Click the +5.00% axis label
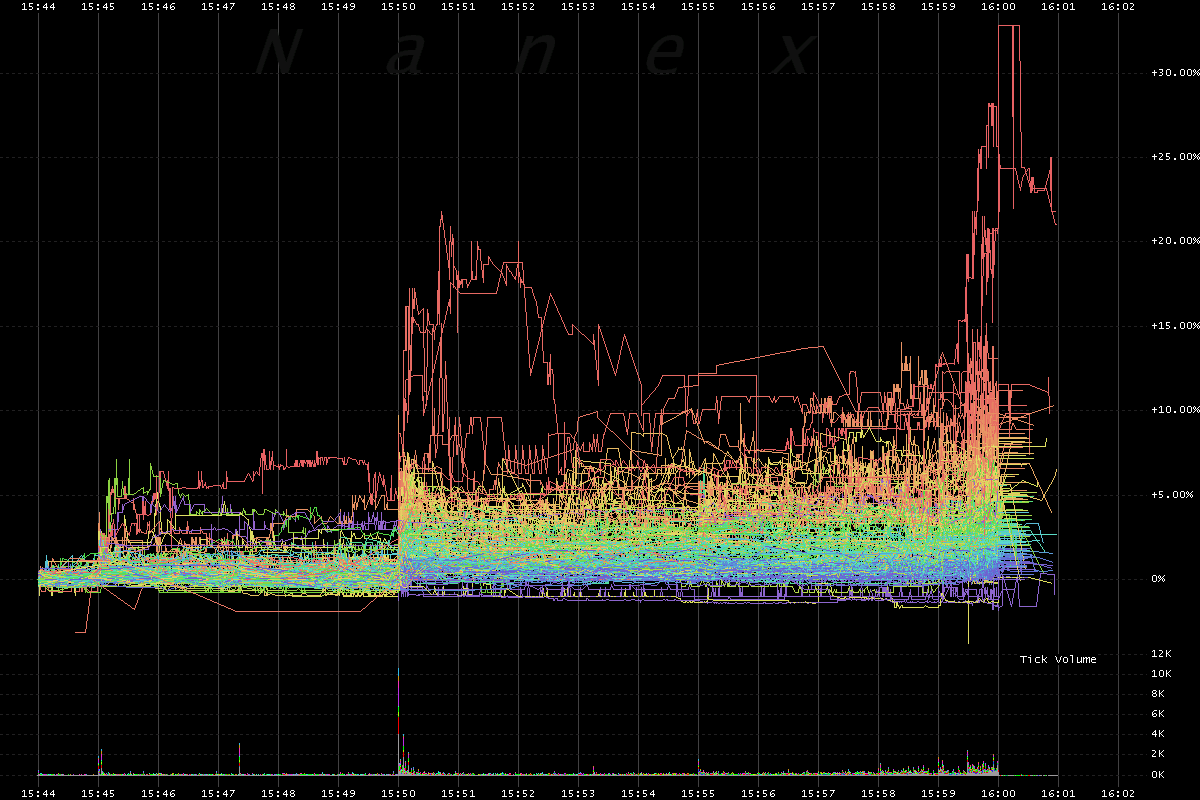The height and width of the screenshot is (800, 1200). click(1171, 494)
